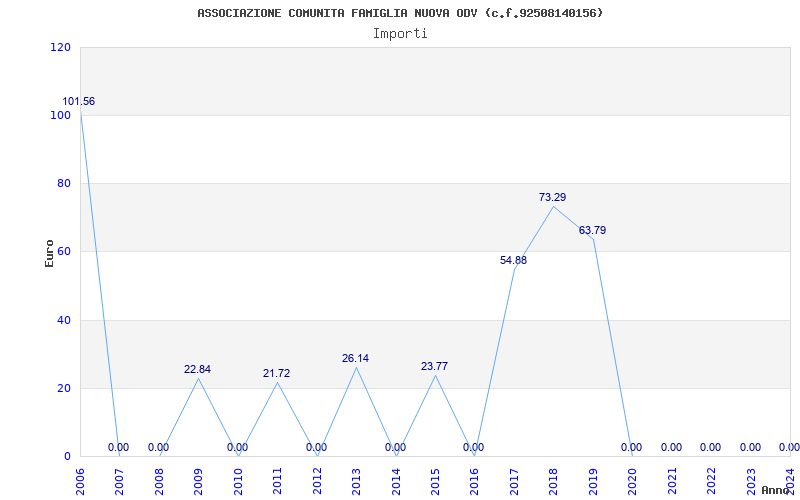Image resolution: width=800 pixels, height=500 pixels.
Task: Select the 60 y-axis tick label
Action: pyautogui.click(x=63, y=252)
